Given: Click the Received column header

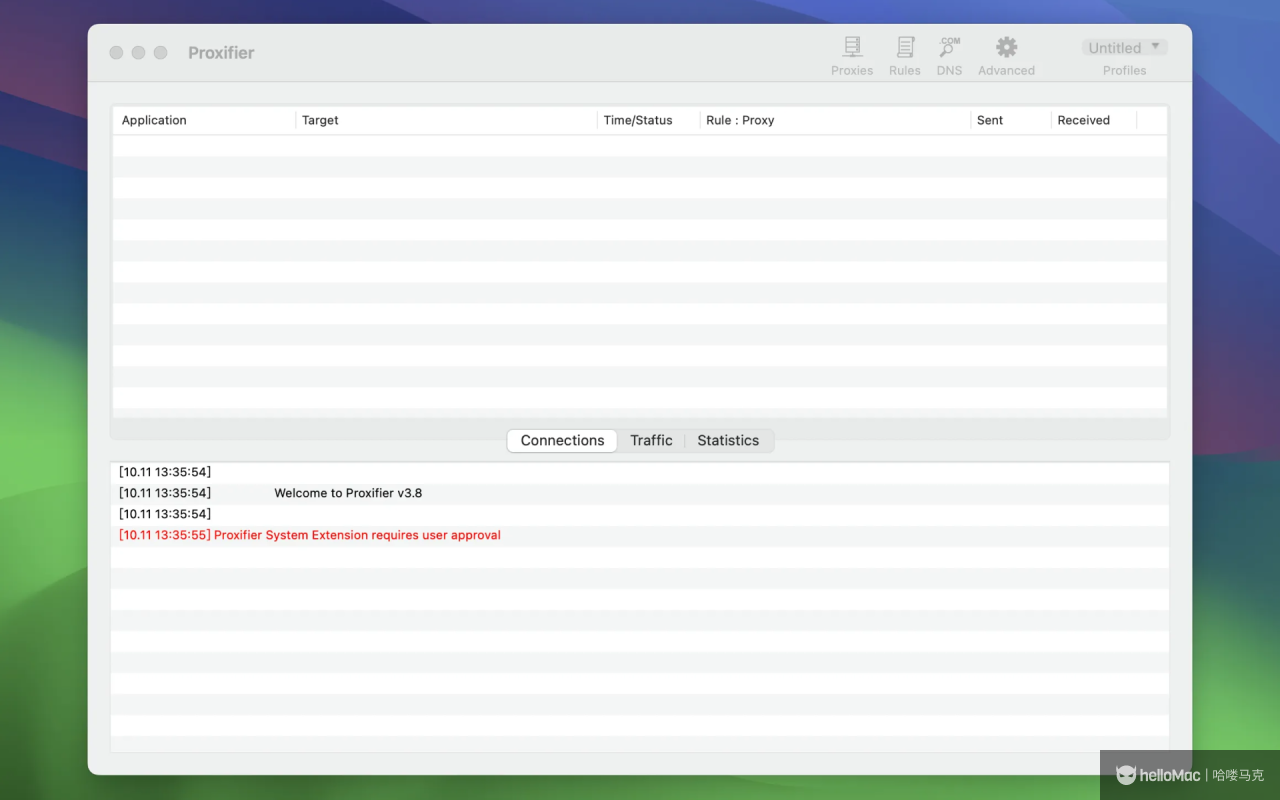Looking at the screenshot, I should 1094,120.
